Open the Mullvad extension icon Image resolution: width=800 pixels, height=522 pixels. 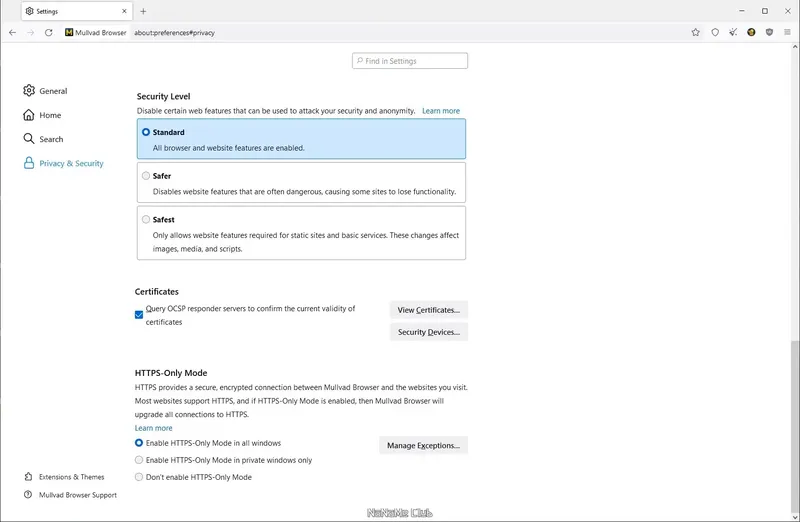click(751, 32)
